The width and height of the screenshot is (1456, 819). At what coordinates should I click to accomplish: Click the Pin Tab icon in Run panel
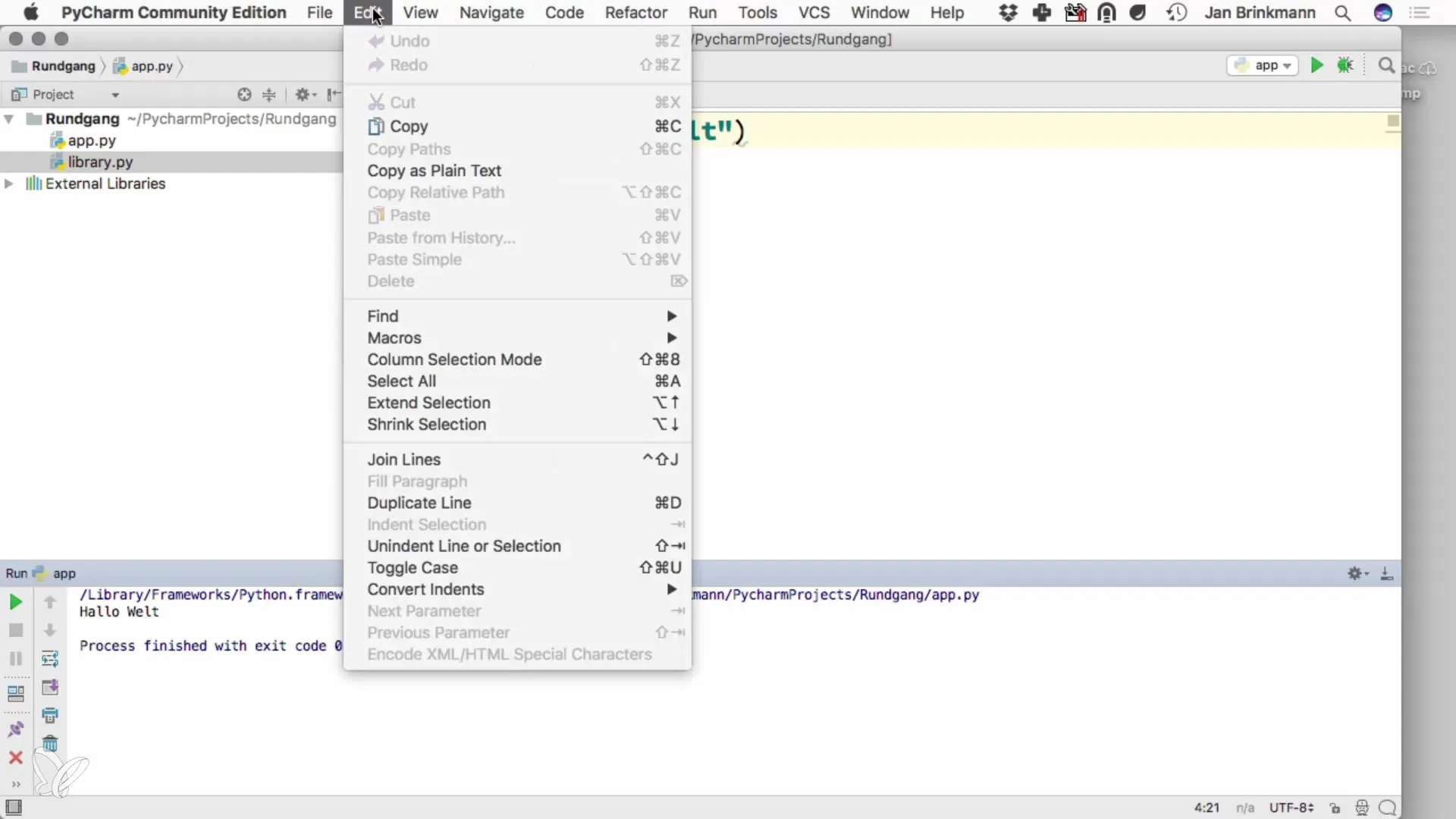(15, 729)
